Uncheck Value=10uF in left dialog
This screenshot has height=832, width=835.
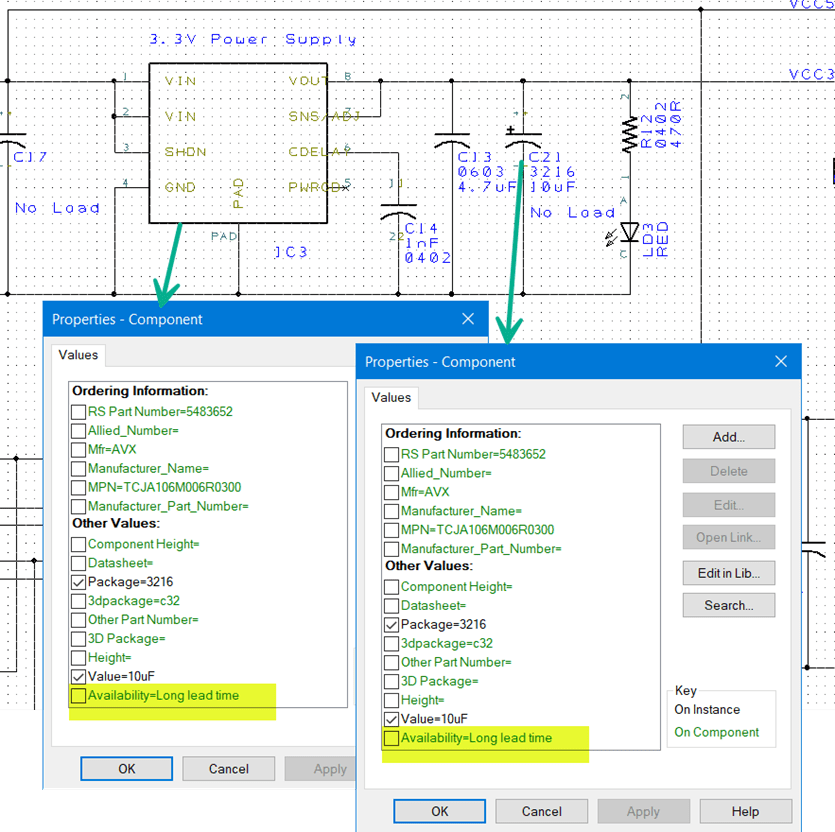coord(78,676)
